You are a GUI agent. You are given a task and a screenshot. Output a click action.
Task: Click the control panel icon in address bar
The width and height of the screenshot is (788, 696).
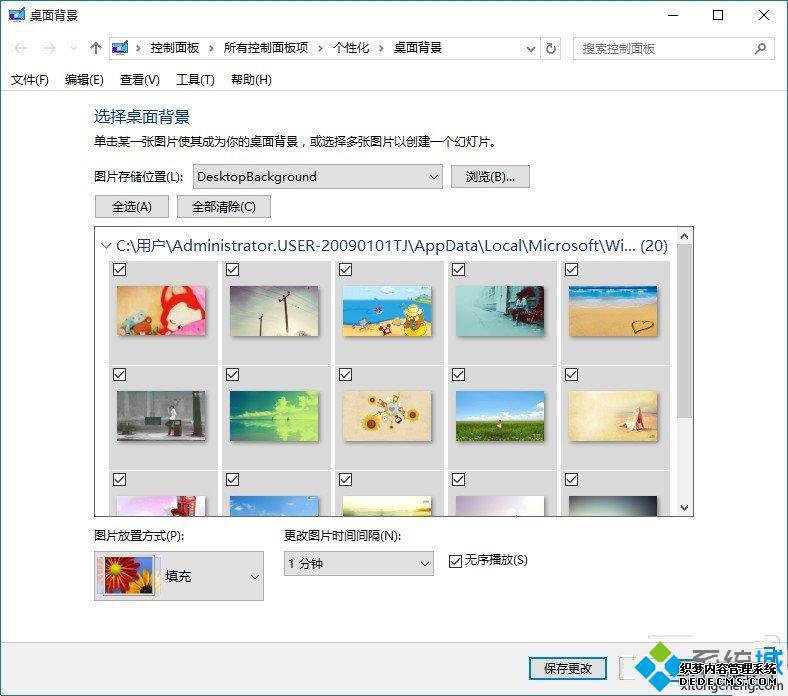[120, 48]
